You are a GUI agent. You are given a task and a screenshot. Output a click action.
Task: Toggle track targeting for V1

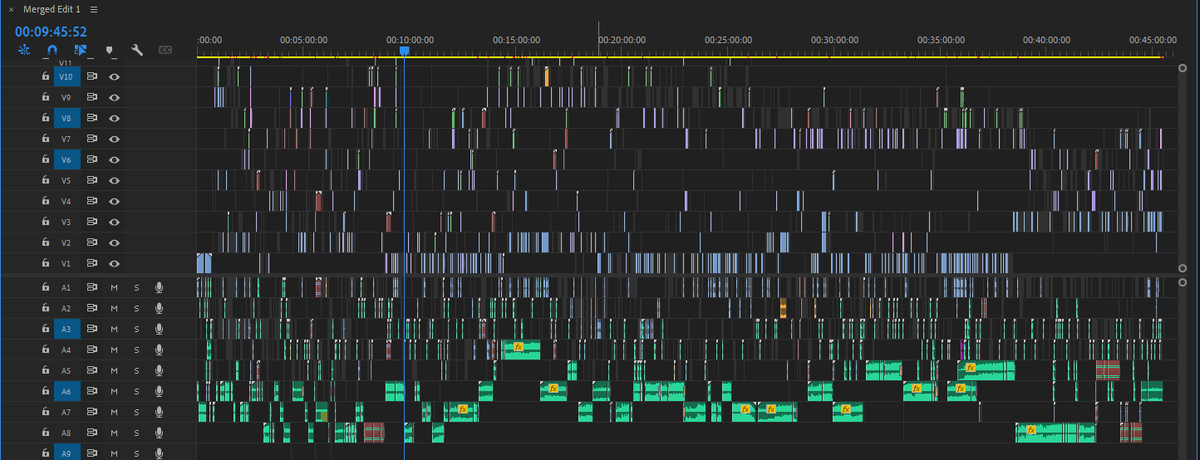[66, 264]
